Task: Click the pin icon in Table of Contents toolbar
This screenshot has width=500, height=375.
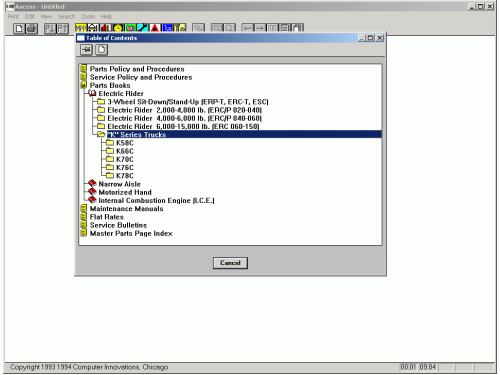Action: pyautogui.click(x=86, y=50)
